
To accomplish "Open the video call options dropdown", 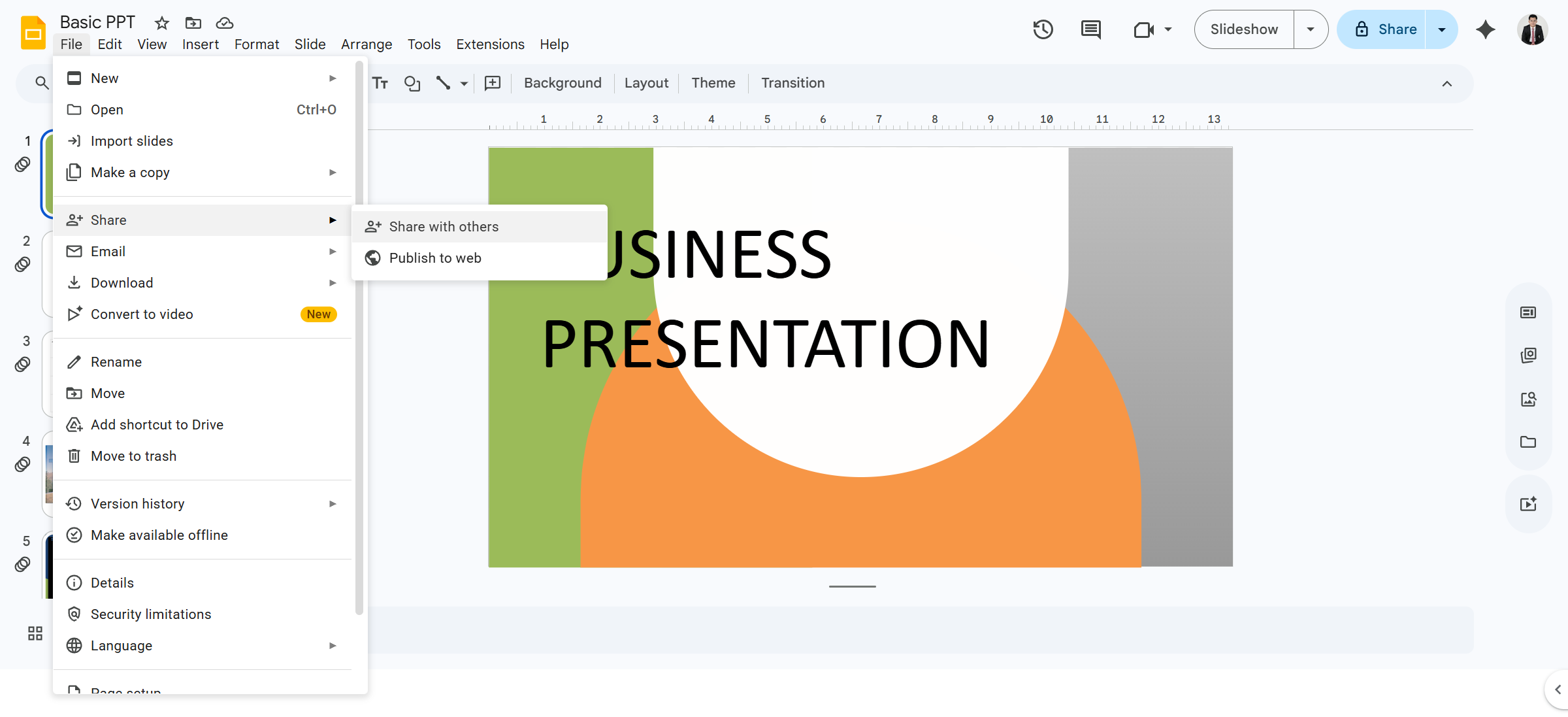I will 1168,29.
